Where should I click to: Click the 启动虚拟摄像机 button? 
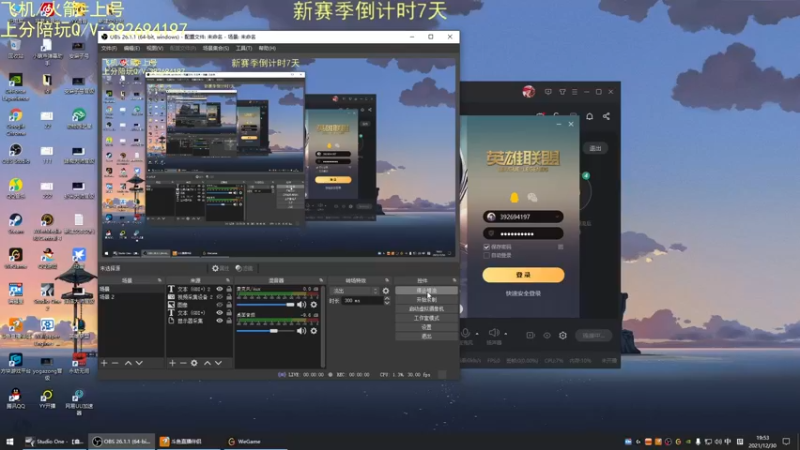coord(426,309)
